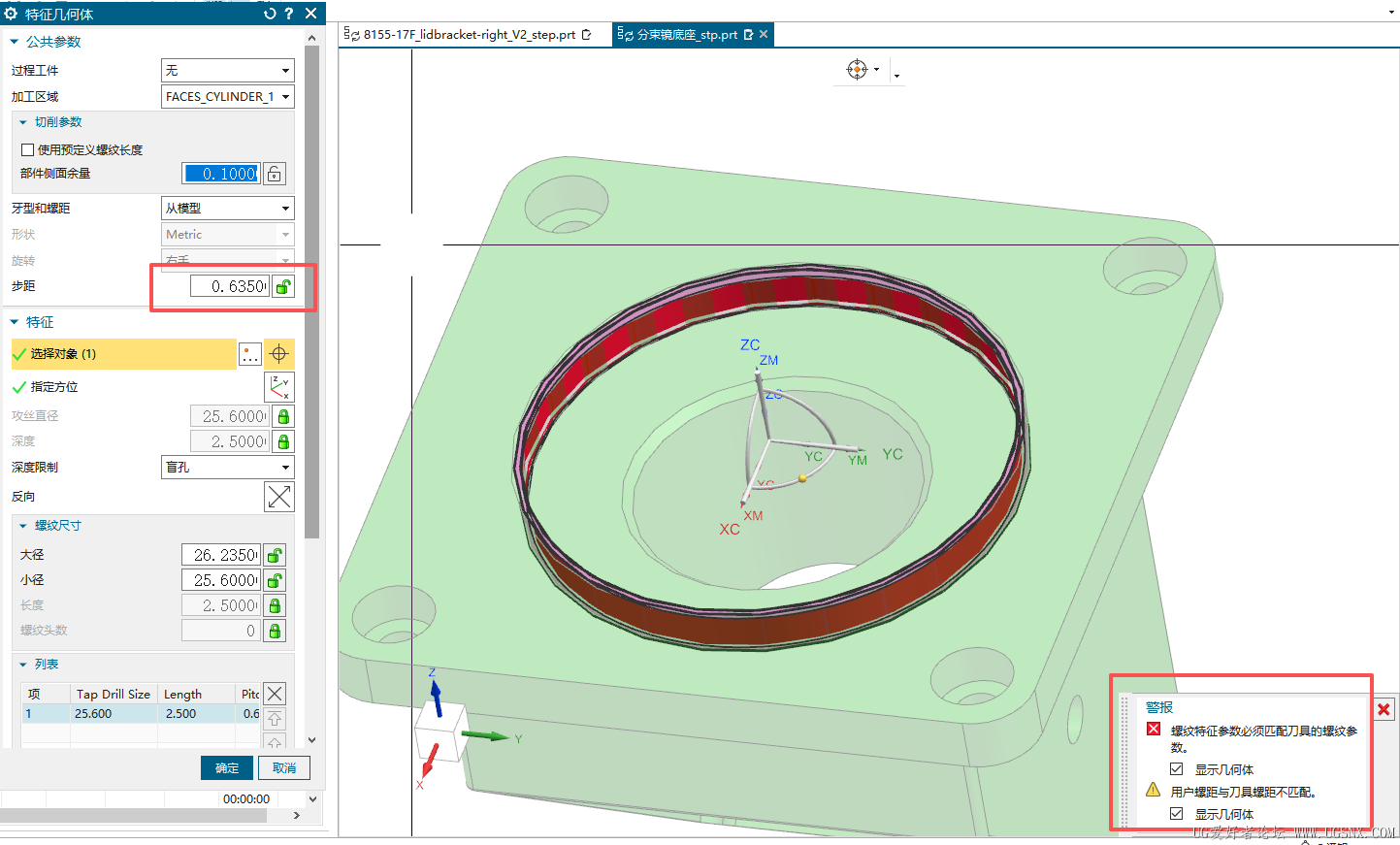Click the 大径 value input field
The width and height of the screenshot is (1400, 845).
pyautogui.click(x=221, y=555)
